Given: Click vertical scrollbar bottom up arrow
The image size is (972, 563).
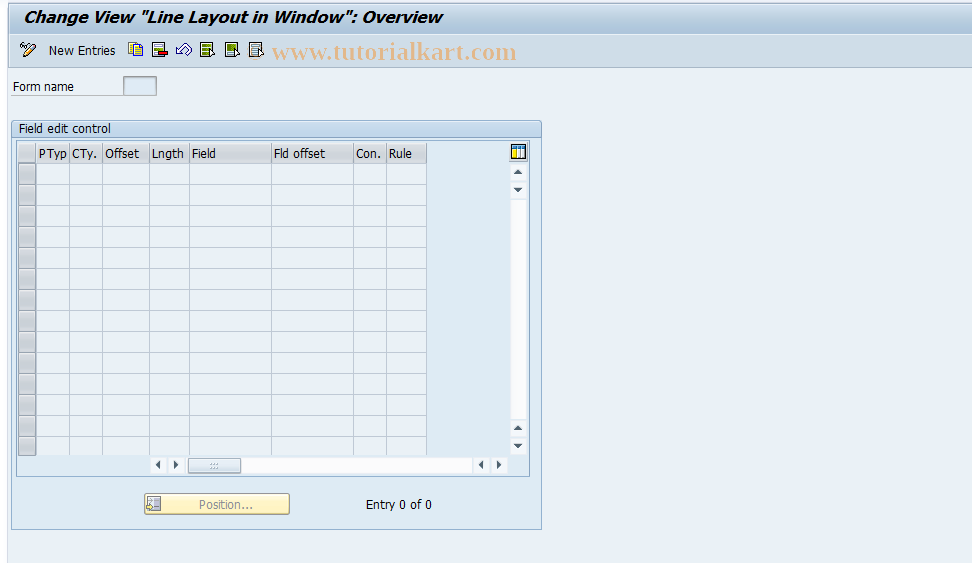Looking at the screenshot, I should coord(518,428).
